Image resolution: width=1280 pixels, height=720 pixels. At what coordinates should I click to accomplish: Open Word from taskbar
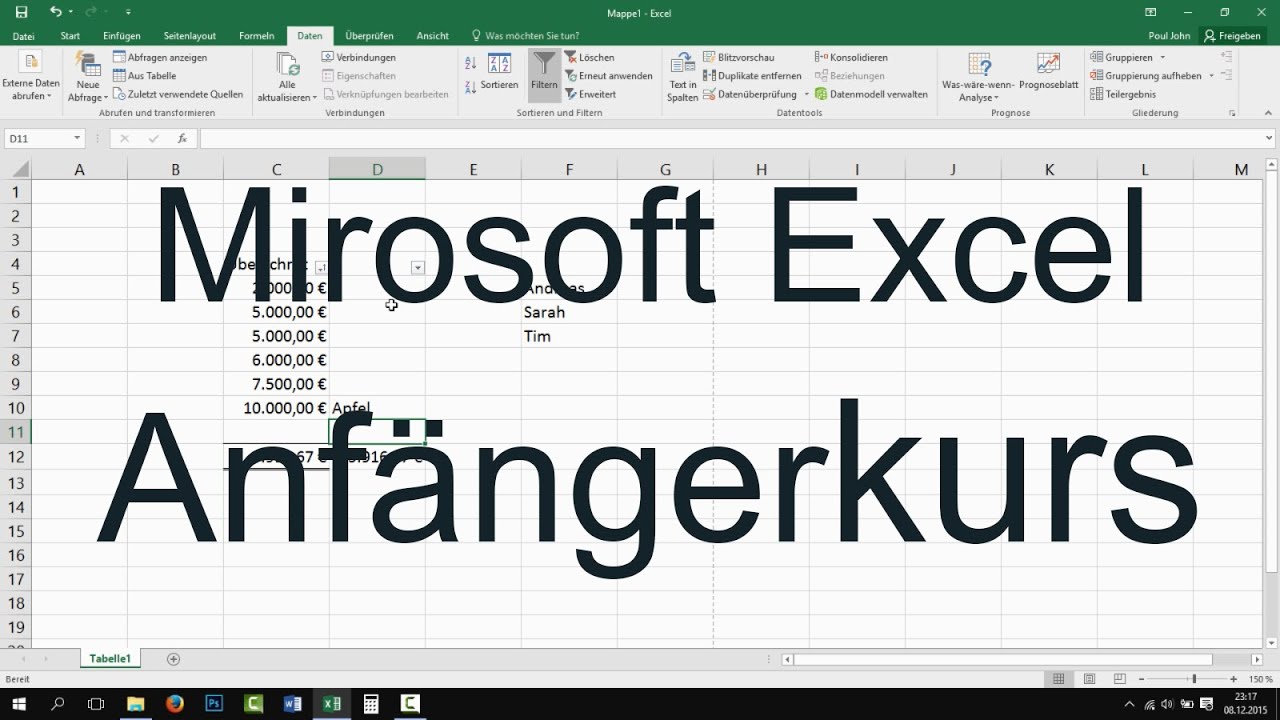(293, 704)
